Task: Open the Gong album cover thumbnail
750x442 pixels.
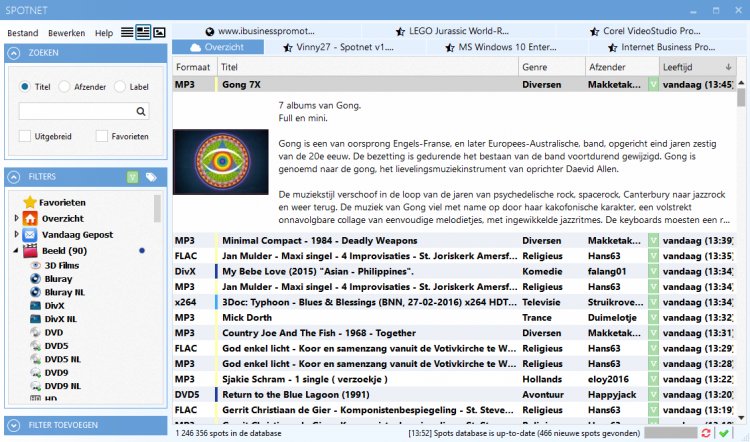Action: tap(221, 162)
